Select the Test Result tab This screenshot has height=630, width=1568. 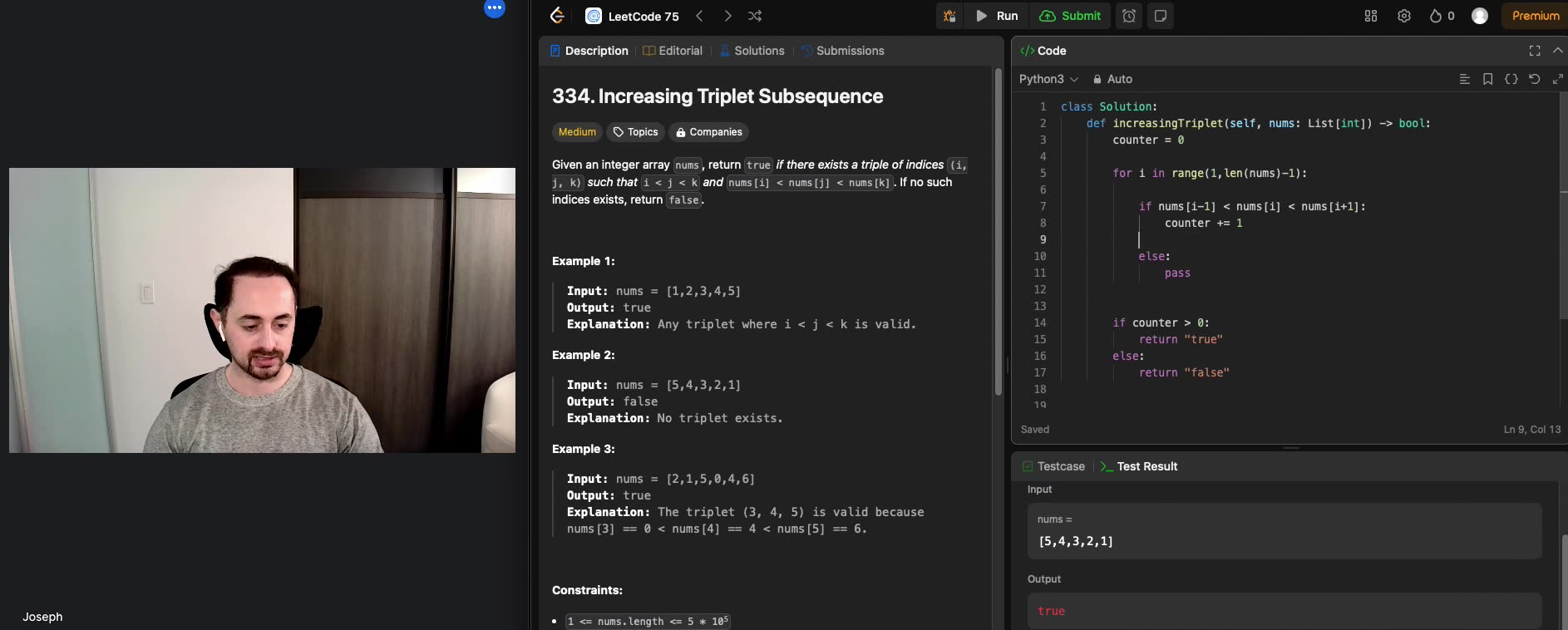(1139, 466)
